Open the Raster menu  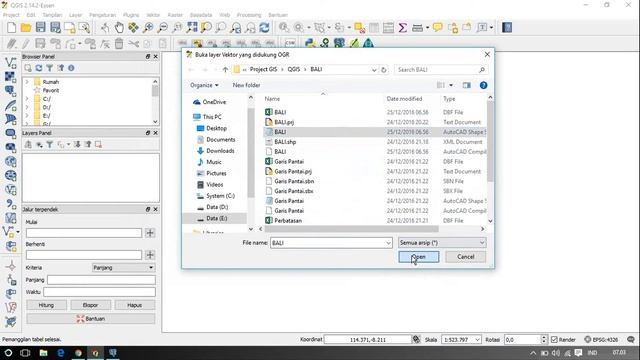175,15
